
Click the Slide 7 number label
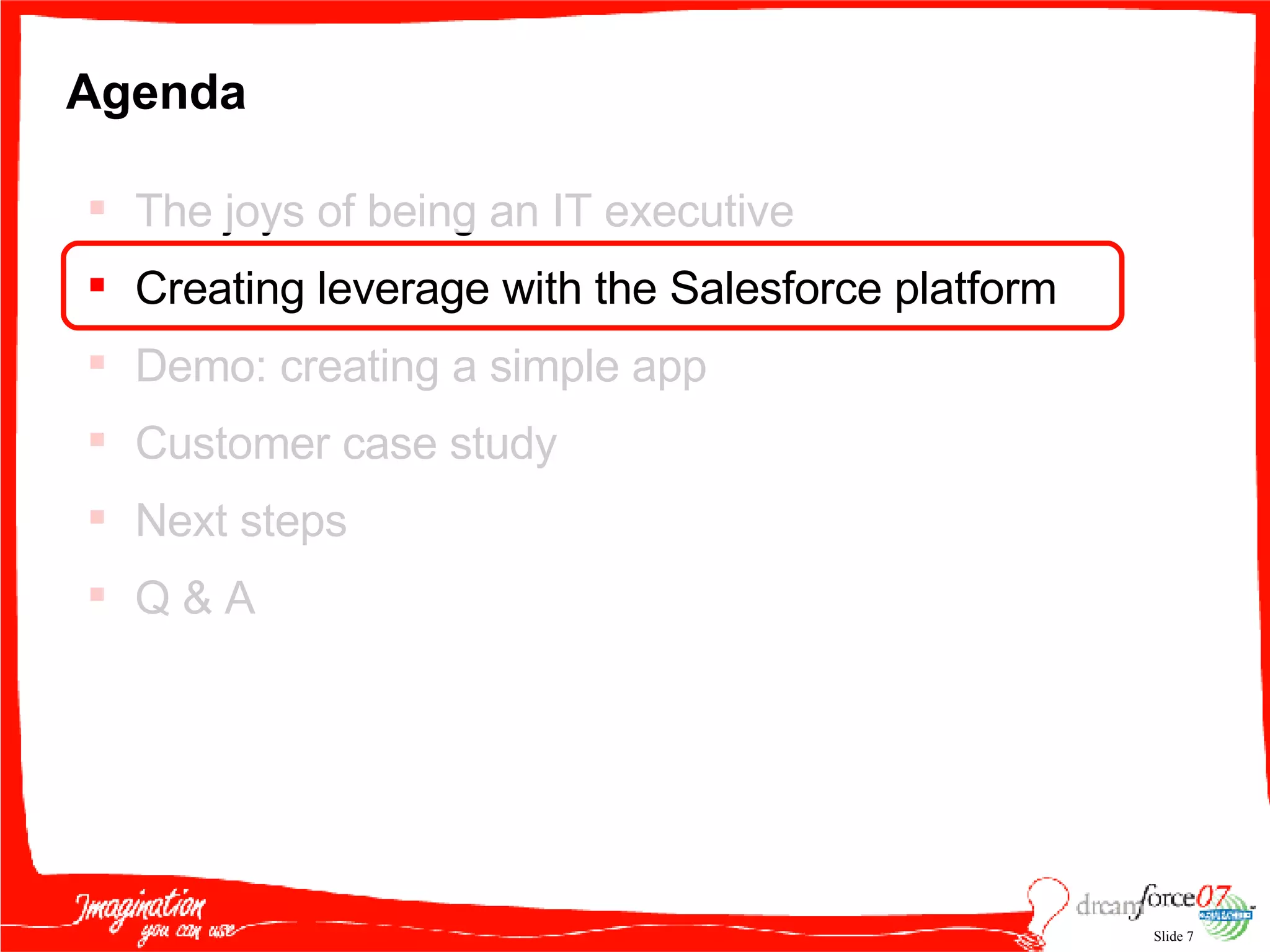click(1173, 937)
